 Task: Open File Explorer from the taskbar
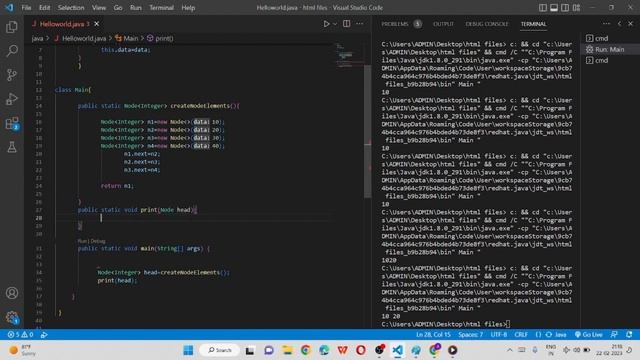click(287, 350)
